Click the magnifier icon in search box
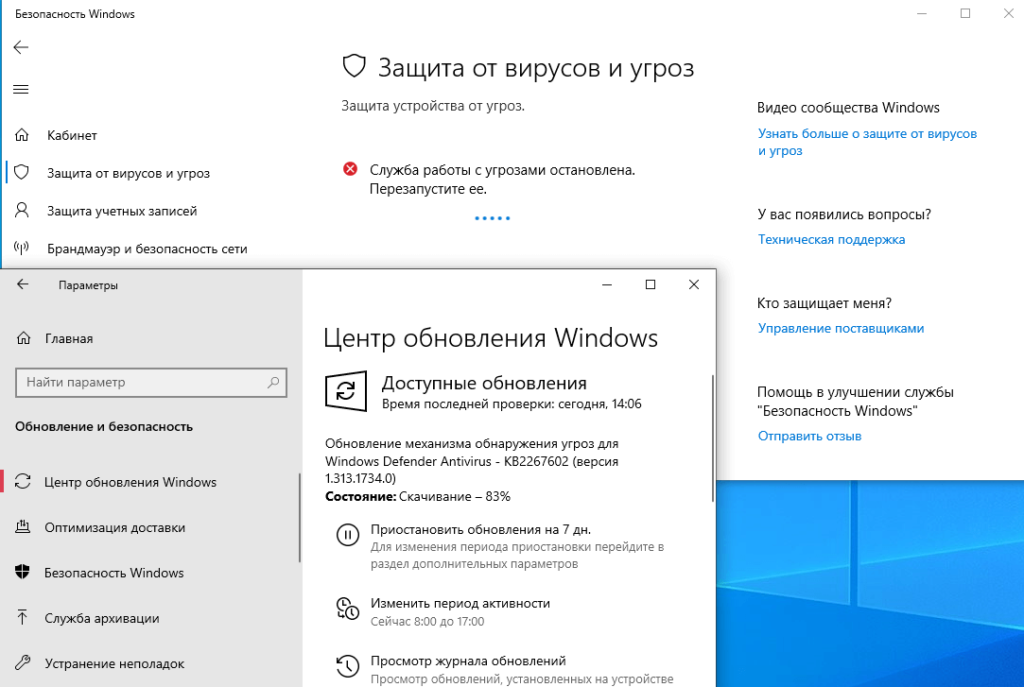Screen dimensions: 1024x687 click(272, 382)
